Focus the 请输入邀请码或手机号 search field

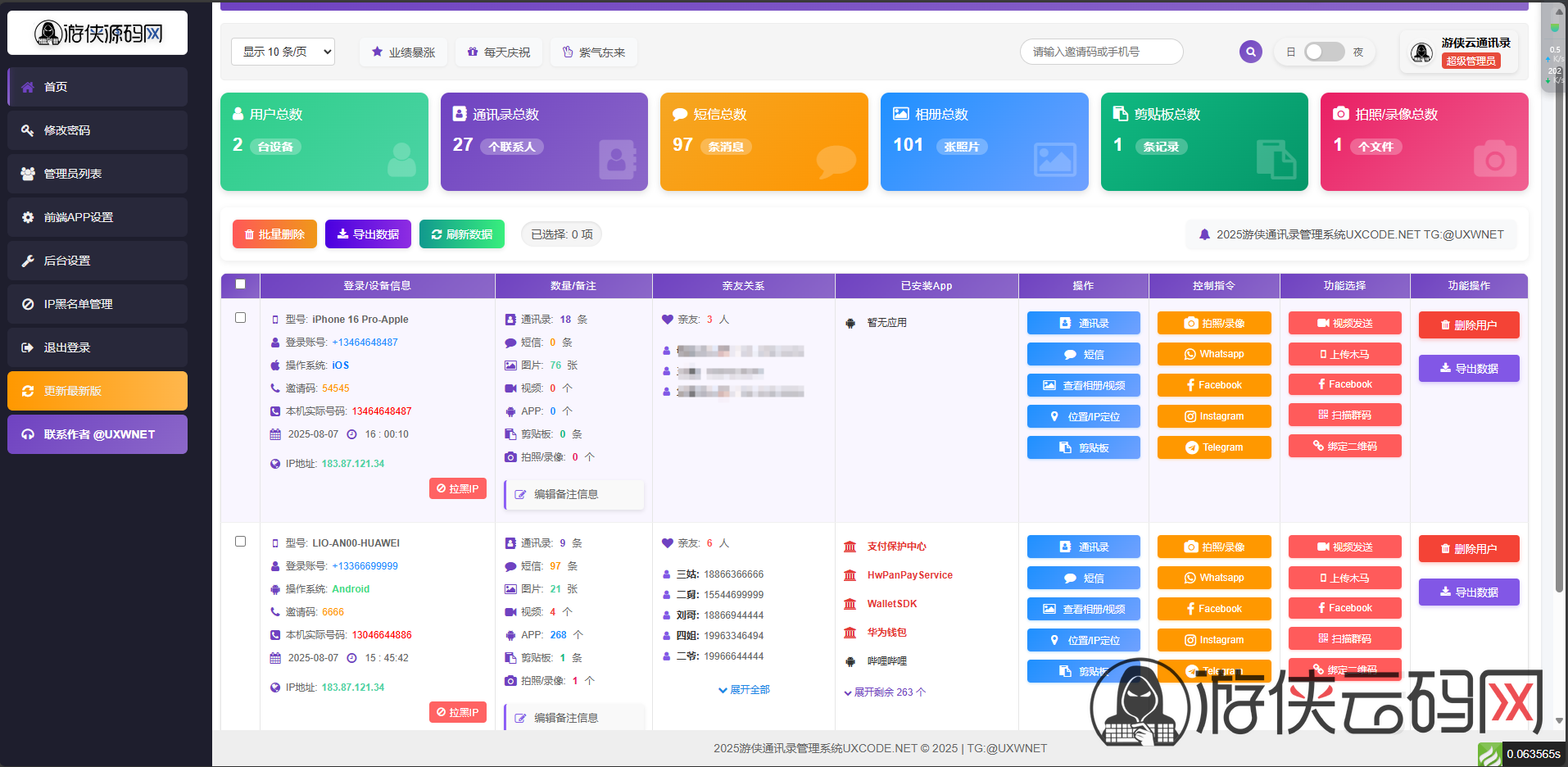point(1100,52)
